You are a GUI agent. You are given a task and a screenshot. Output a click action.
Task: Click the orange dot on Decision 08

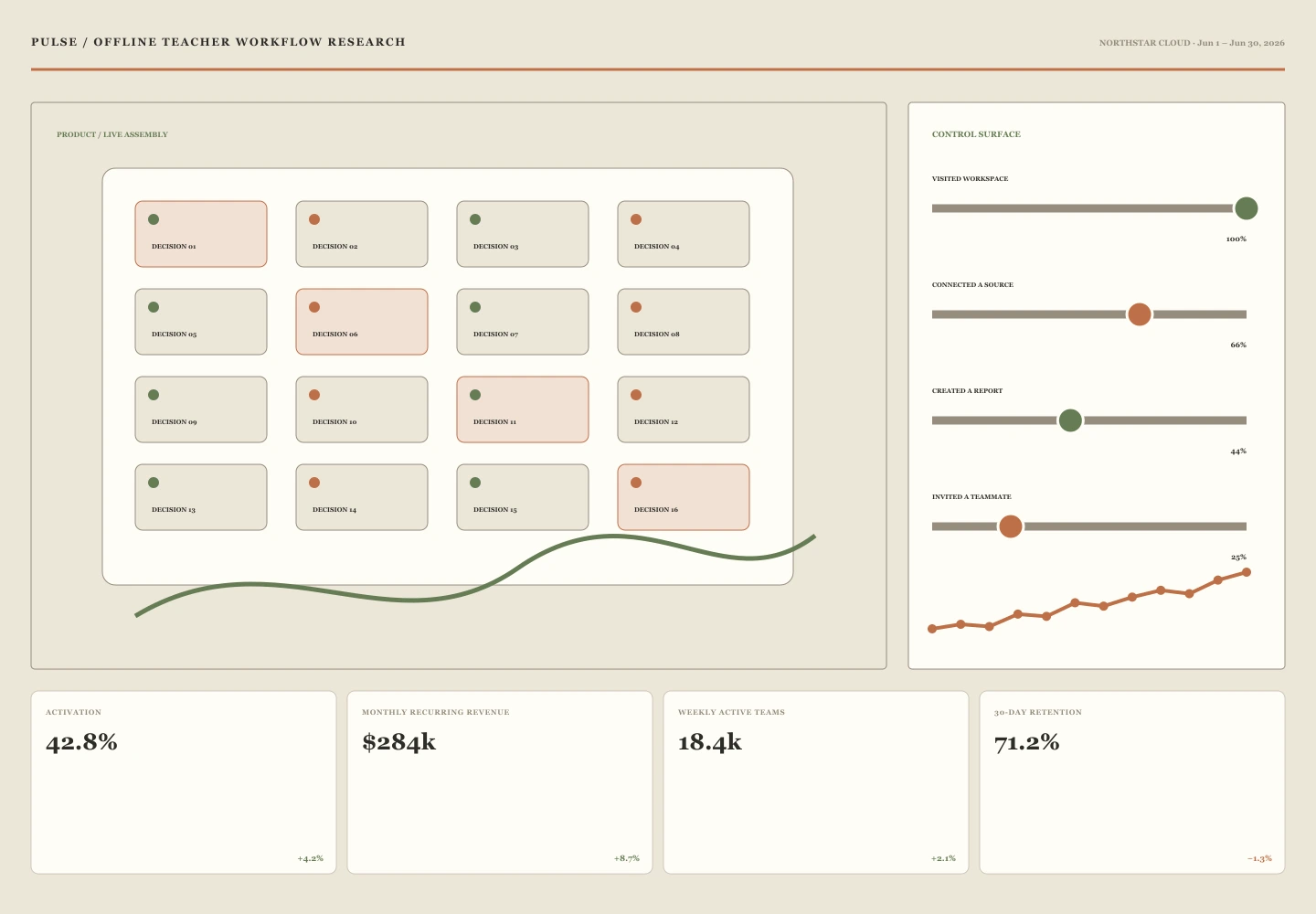pos(636,307)
